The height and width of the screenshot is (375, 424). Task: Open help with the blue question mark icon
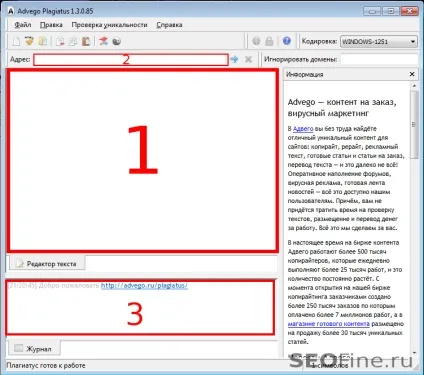pyautogui.click(x=286, y=41)
